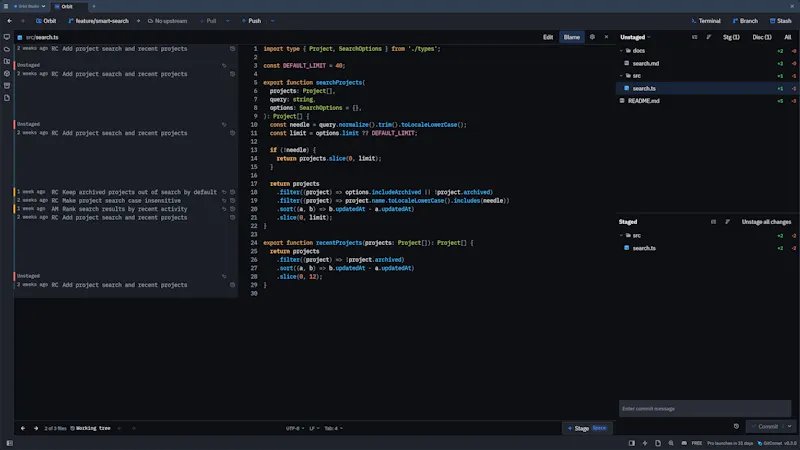Open the monitor icon in the left sidebar
Screen dimensions: 800x450
(x=7, y=37)
